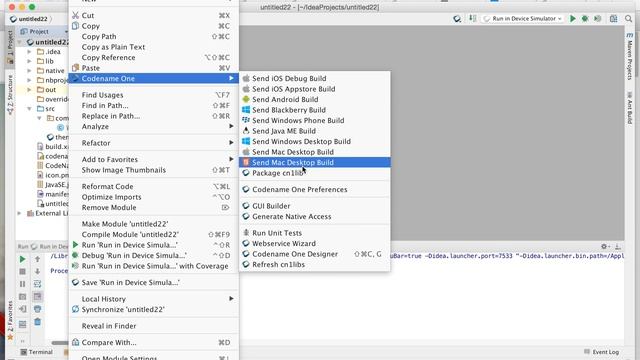Choose Send Windows Phone Build
This screenshot has height=360, width=640.
coord(314,121)
